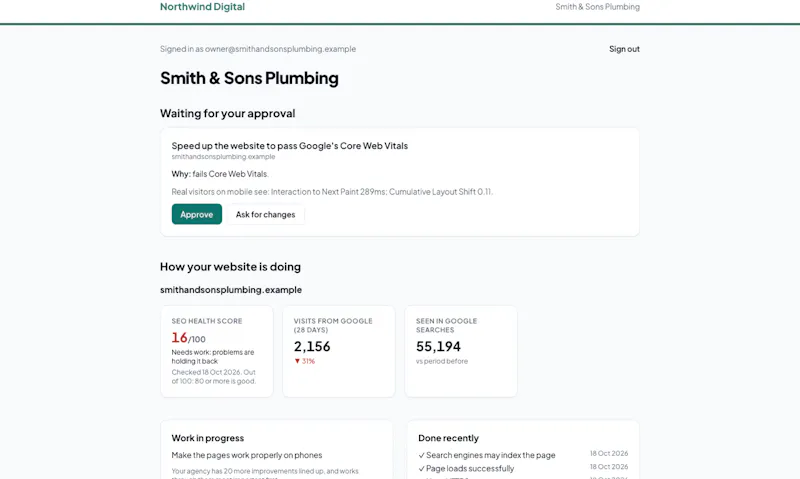
Task: Select the SEO Health Score card
Action: pos(217,351)
